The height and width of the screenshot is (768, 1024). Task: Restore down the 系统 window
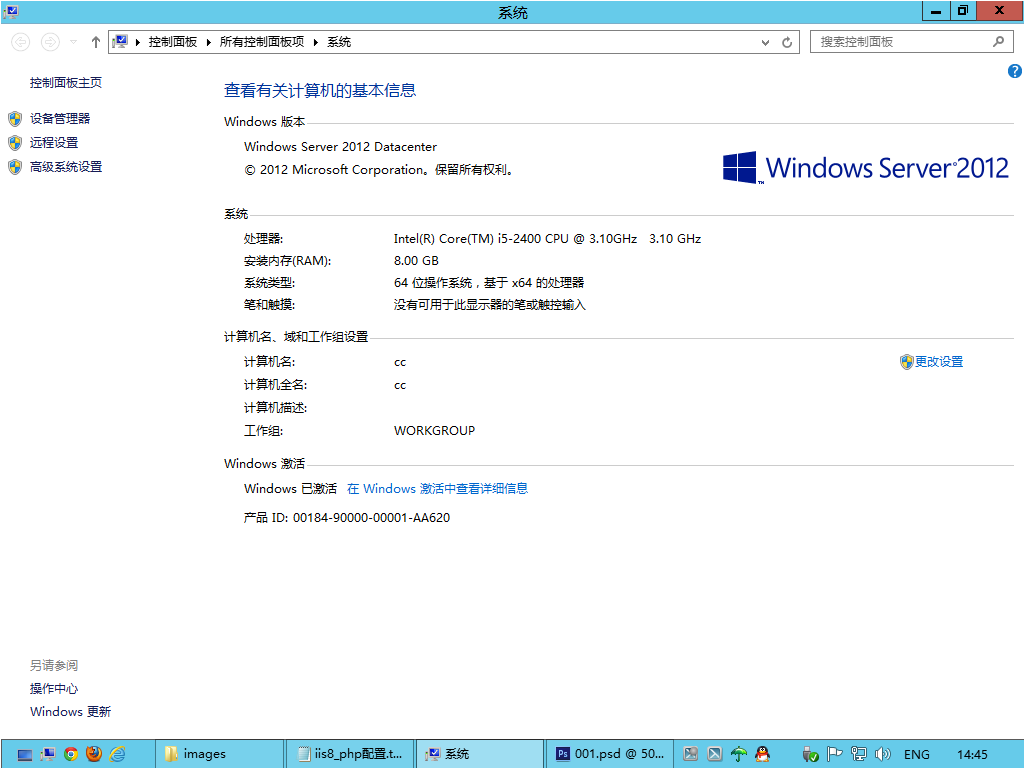[963, 11]
